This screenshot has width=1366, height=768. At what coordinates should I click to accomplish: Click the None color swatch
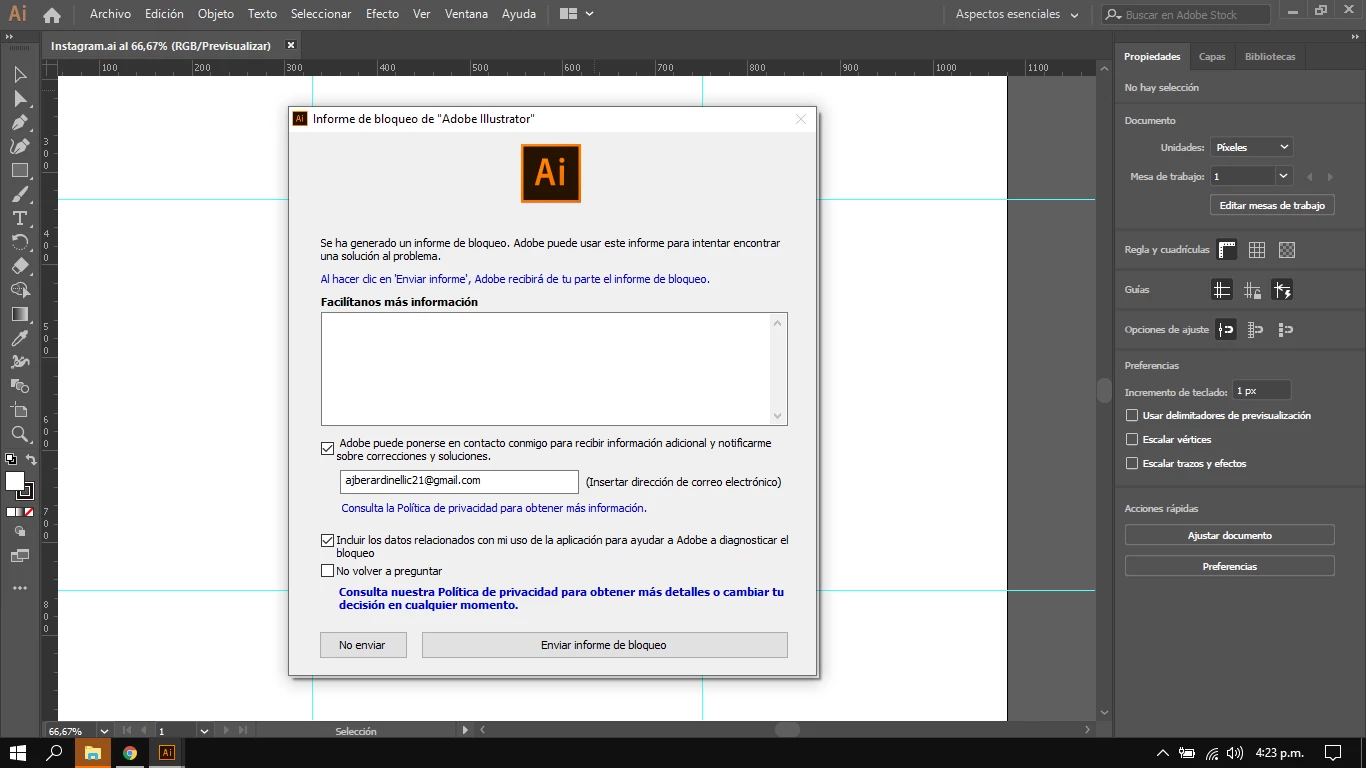30,512
